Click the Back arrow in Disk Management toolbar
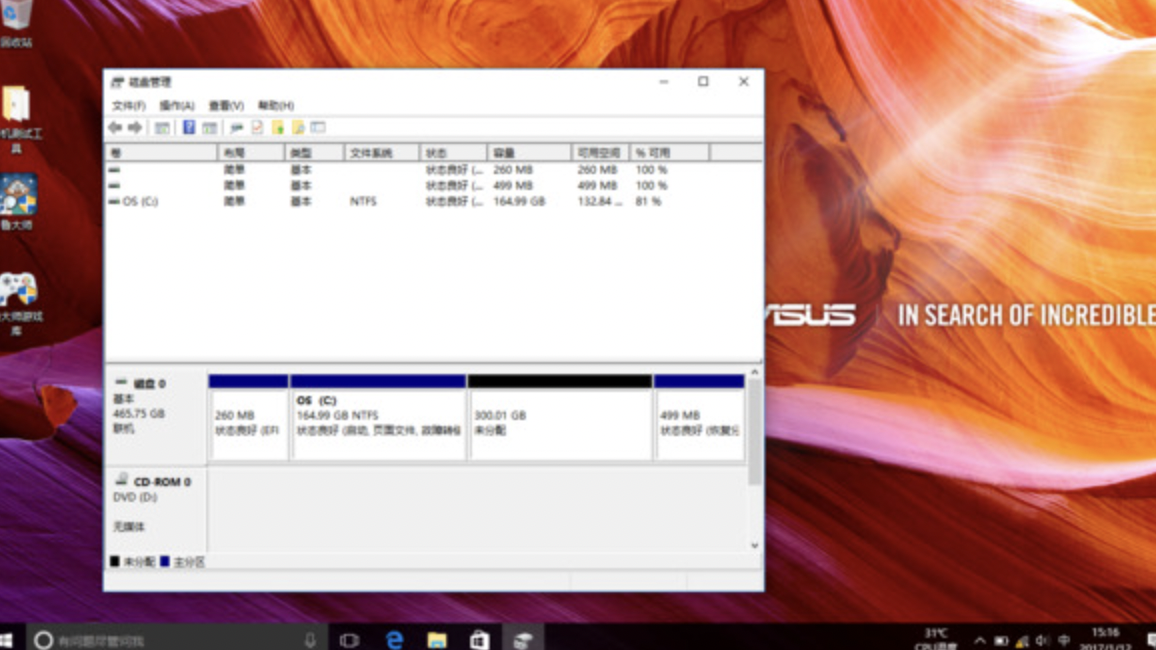 click(115, 127)
